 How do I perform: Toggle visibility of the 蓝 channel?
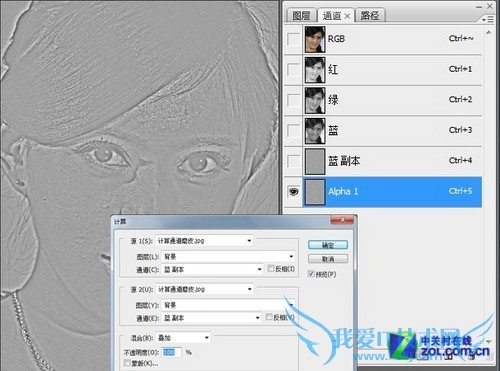tap(293, 130)
